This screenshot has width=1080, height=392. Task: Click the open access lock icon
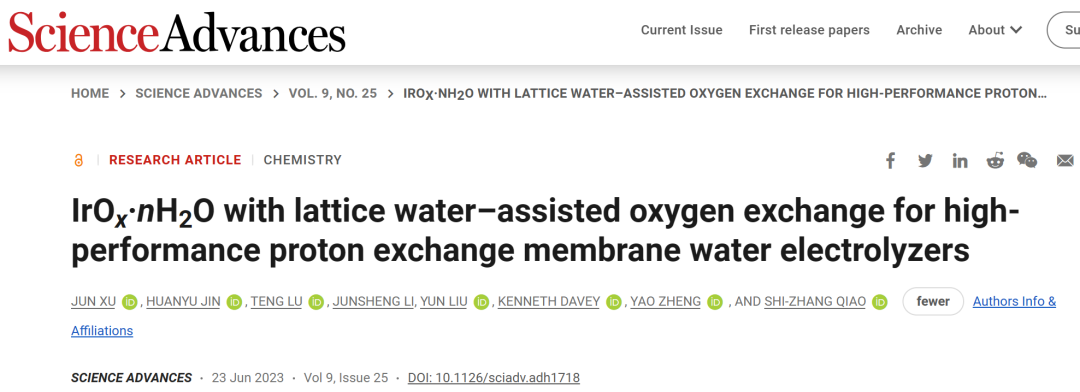pyautogui.click(x=79, y=161)
